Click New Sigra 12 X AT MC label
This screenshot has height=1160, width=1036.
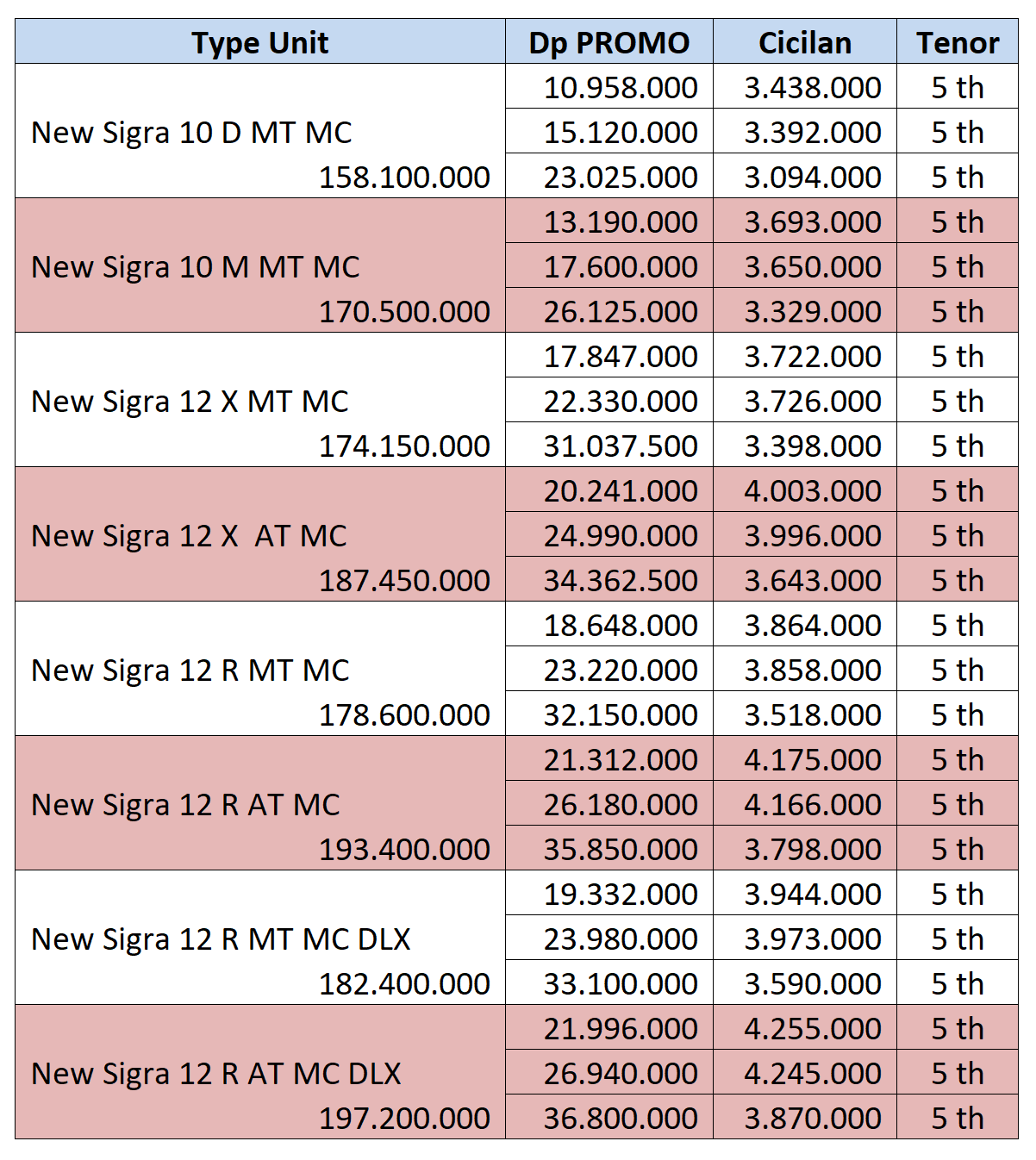point(189,536)
